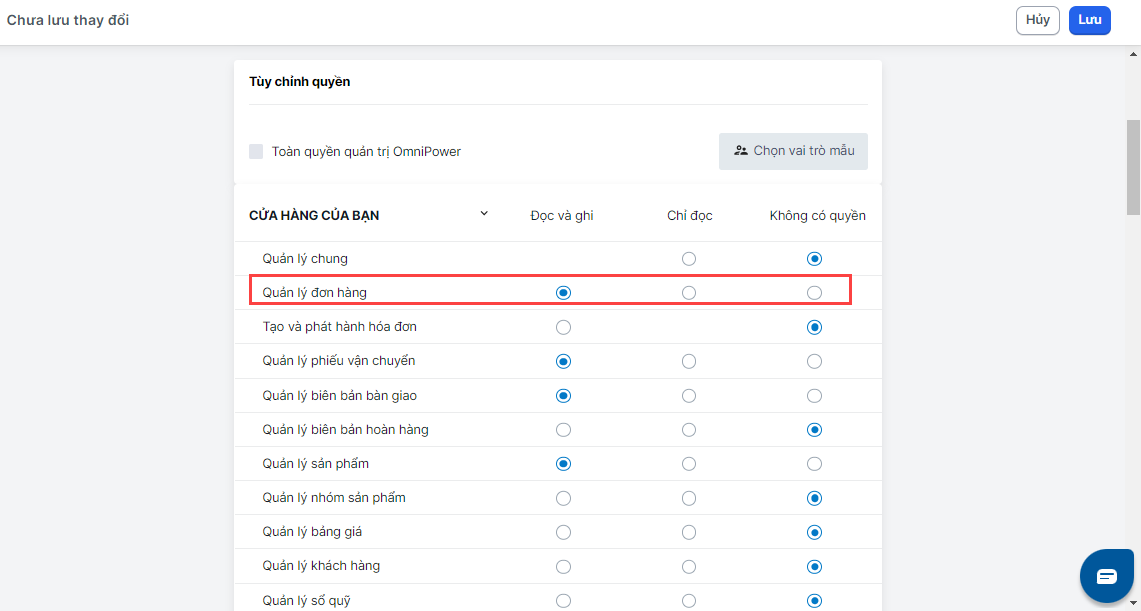
Task: Click the Hủy cancel button
Action: tap(1037, 21)
